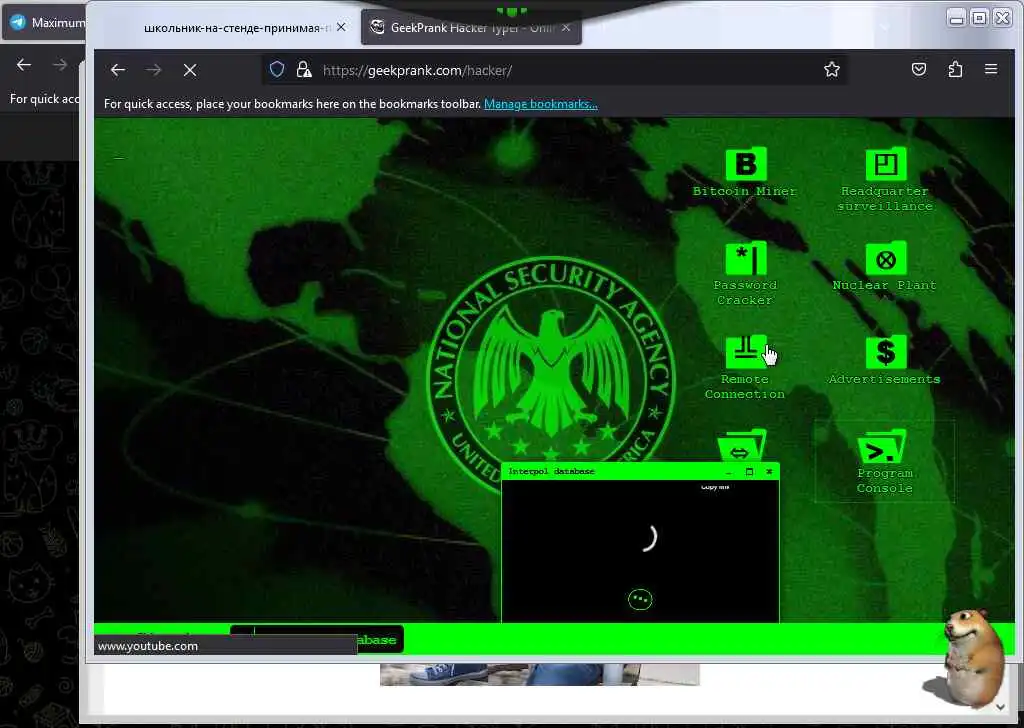The image size is (1024, 728).
Task: Switch to the школьник-на-стенде tab
Action: 238,27
